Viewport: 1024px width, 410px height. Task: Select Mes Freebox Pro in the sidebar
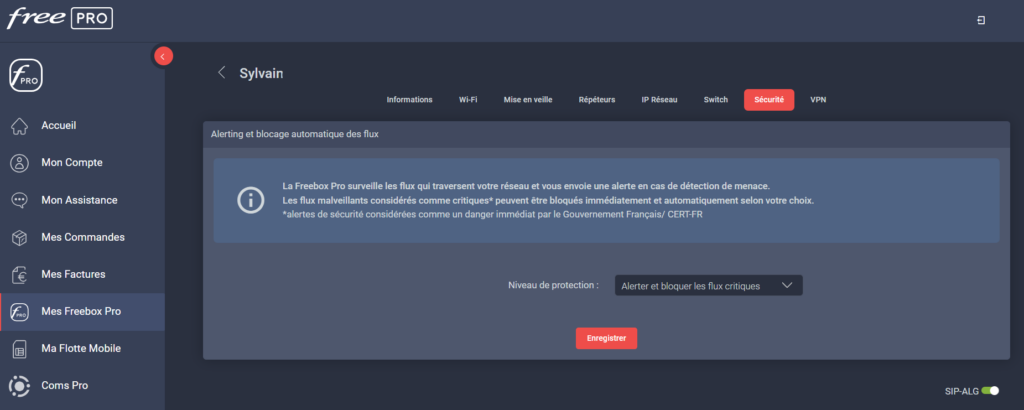[82, 311]
